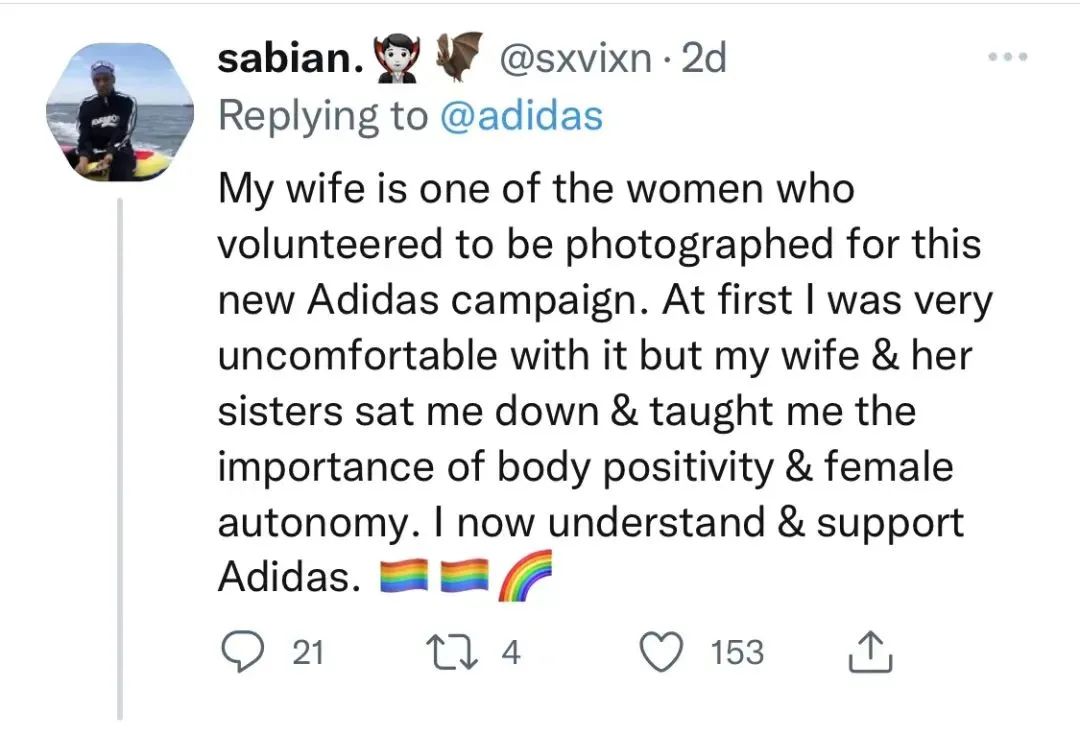Click the retweet count of 4
Image resolution: width=1080 pixels, height=735 pixels.
[x=510, y=653]
